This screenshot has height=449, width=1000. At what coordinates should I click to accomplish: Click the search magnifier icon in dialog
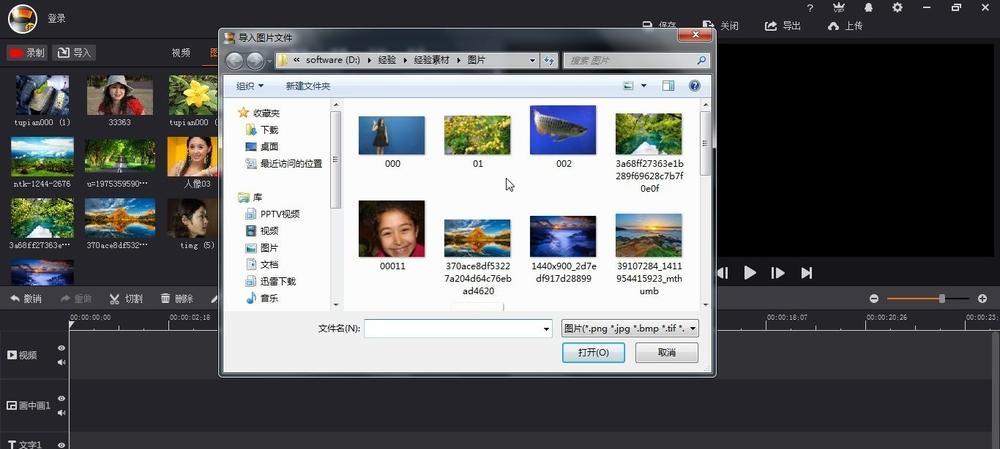701,61
